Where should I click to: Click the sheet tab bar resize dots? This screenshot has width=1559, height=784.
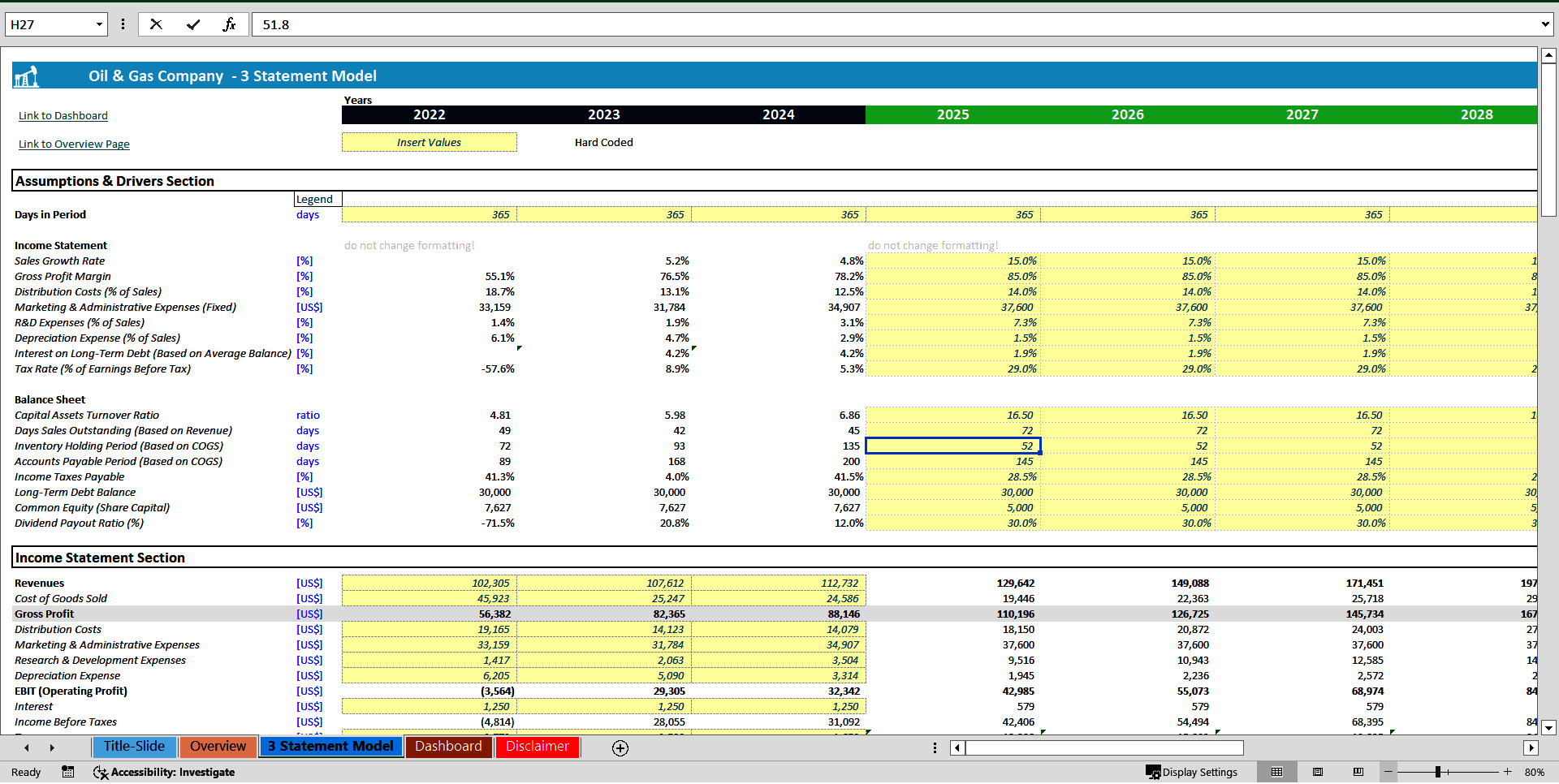pyautogui.click(x=935, y=747)
